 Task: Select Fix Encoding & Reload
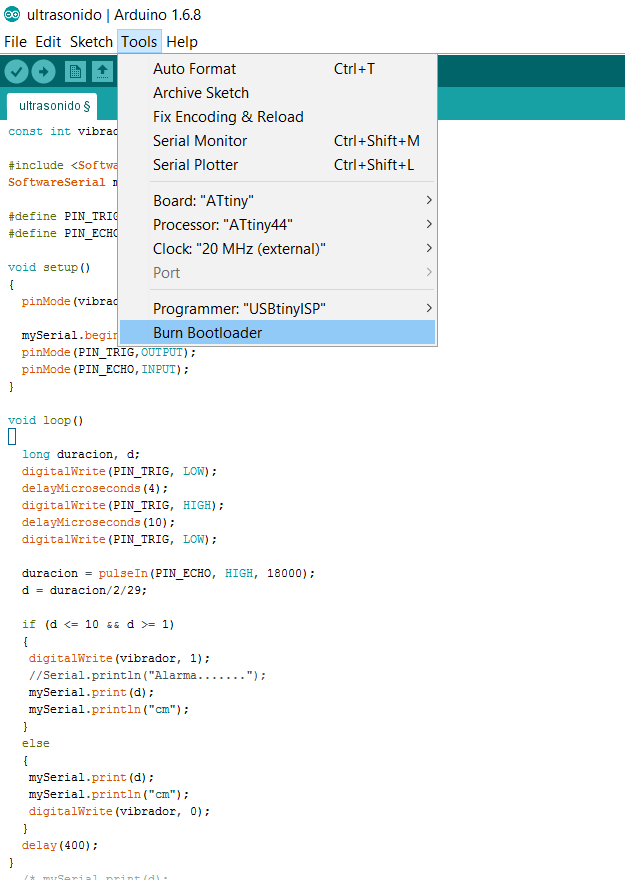coord(278,117)
